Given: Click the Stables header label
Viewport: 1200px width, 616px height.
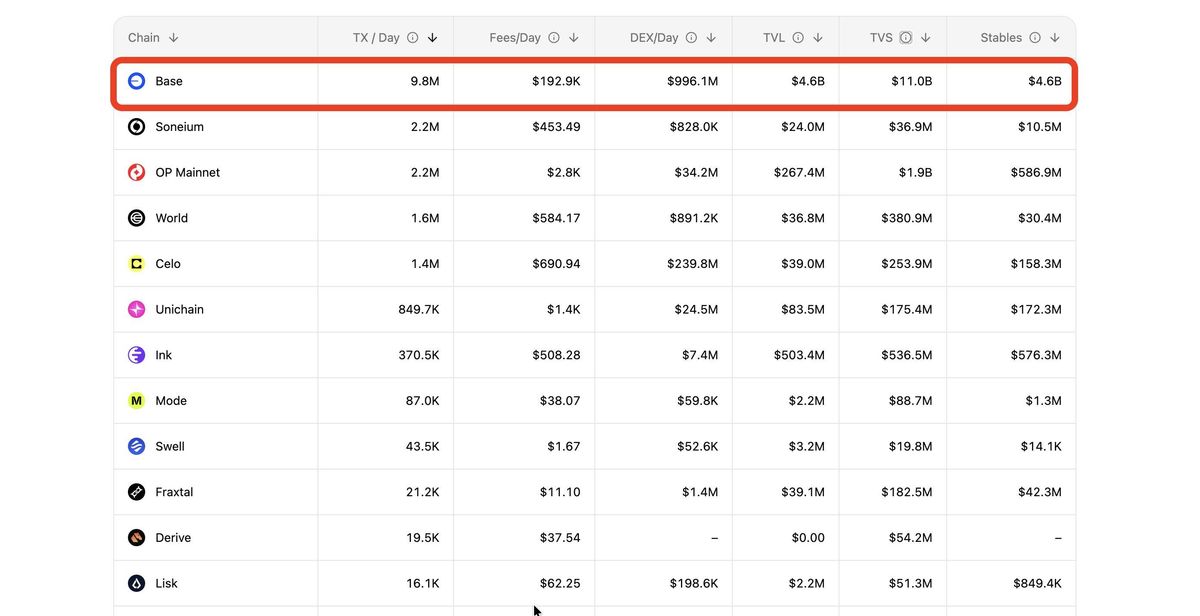Looking at the screenshot, I should point(1001,38).
